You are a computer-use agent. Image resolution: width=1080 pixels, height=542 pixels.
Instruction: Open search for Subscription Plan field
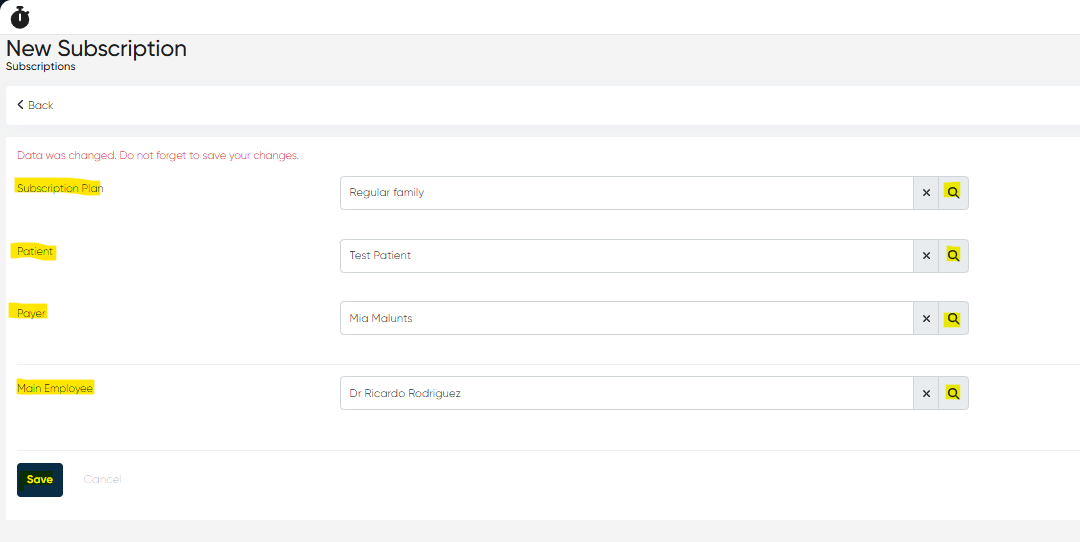pyautogui.click(x=953, y=193)
